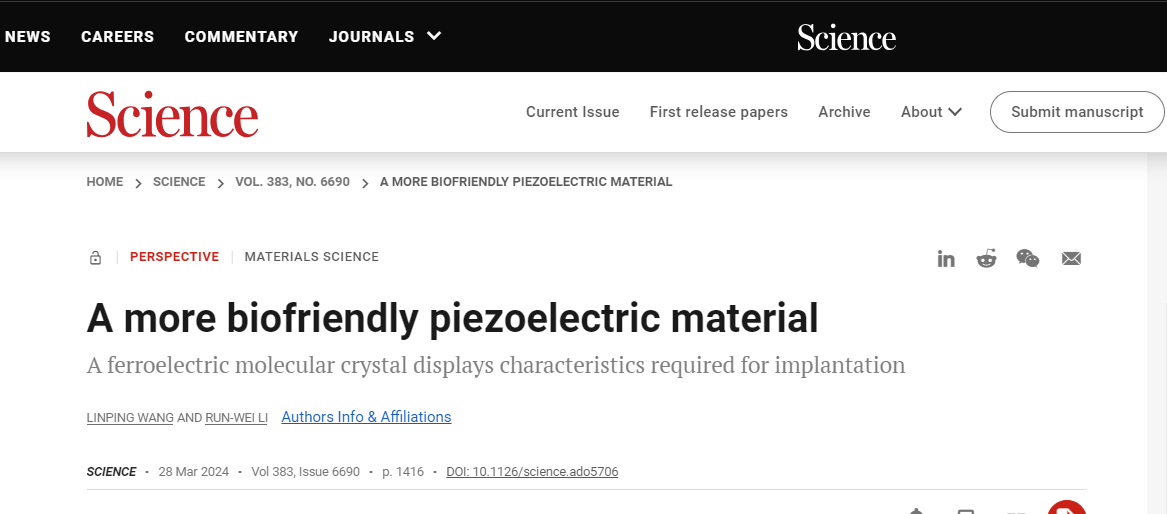This screenshot has height=514, width=1167.
Task: Open Authors Info & Affiliations link
Action: (x=366, y=417)
